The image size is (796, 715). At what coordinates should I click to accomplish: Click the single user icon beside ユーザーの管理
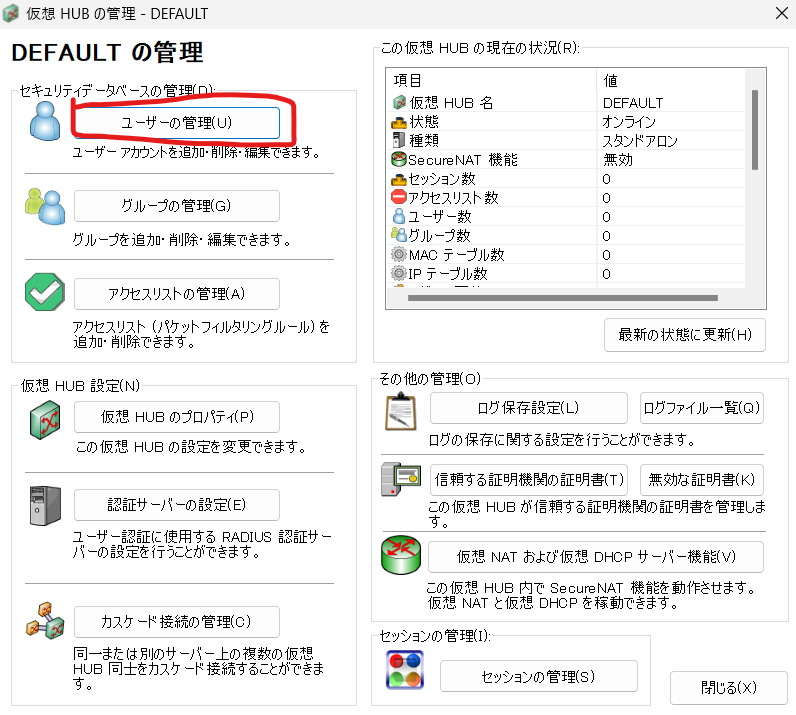[45, 121]
